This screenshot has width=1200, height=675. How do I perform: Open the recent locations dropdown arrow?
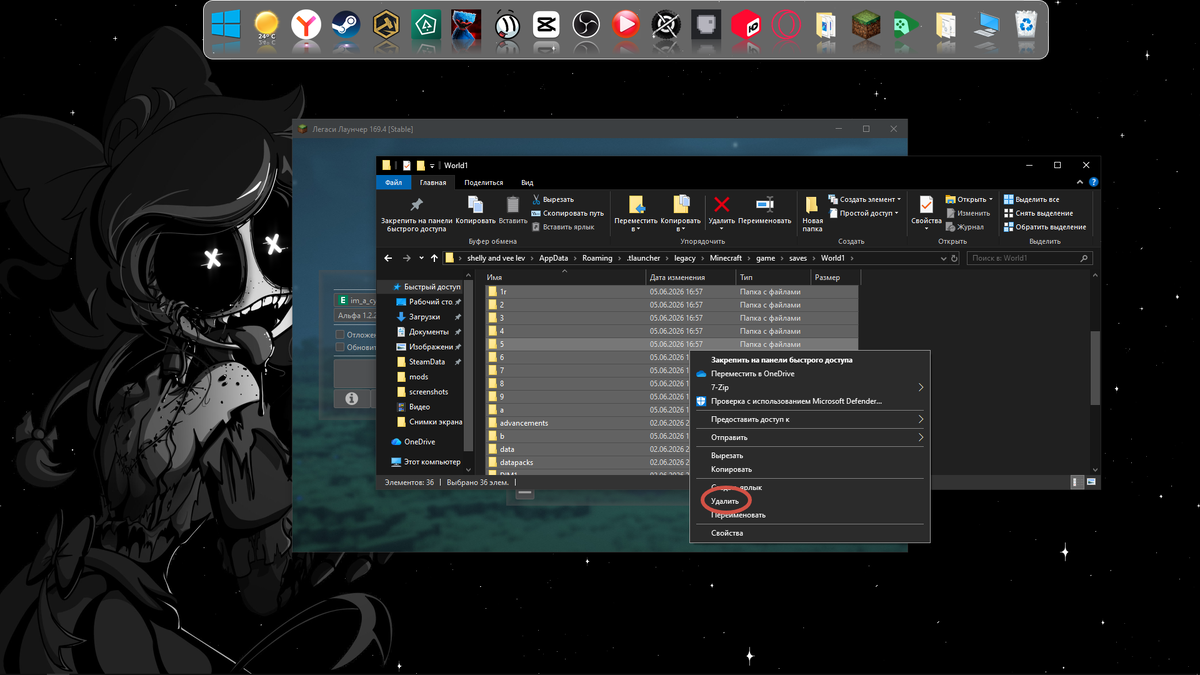click(420, 258)
